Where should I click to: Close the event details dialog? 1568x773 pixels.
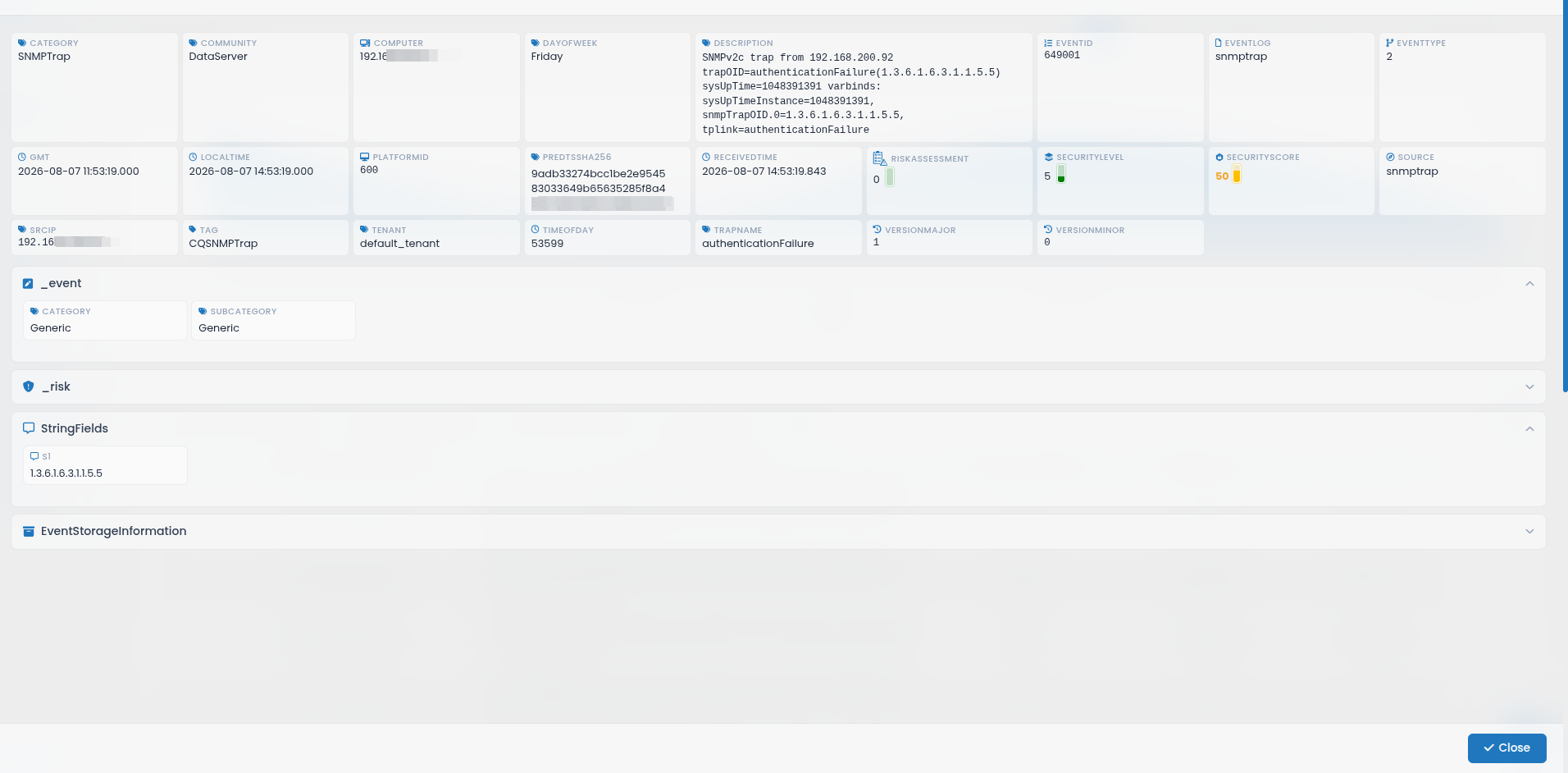(x=1506, y=748)
